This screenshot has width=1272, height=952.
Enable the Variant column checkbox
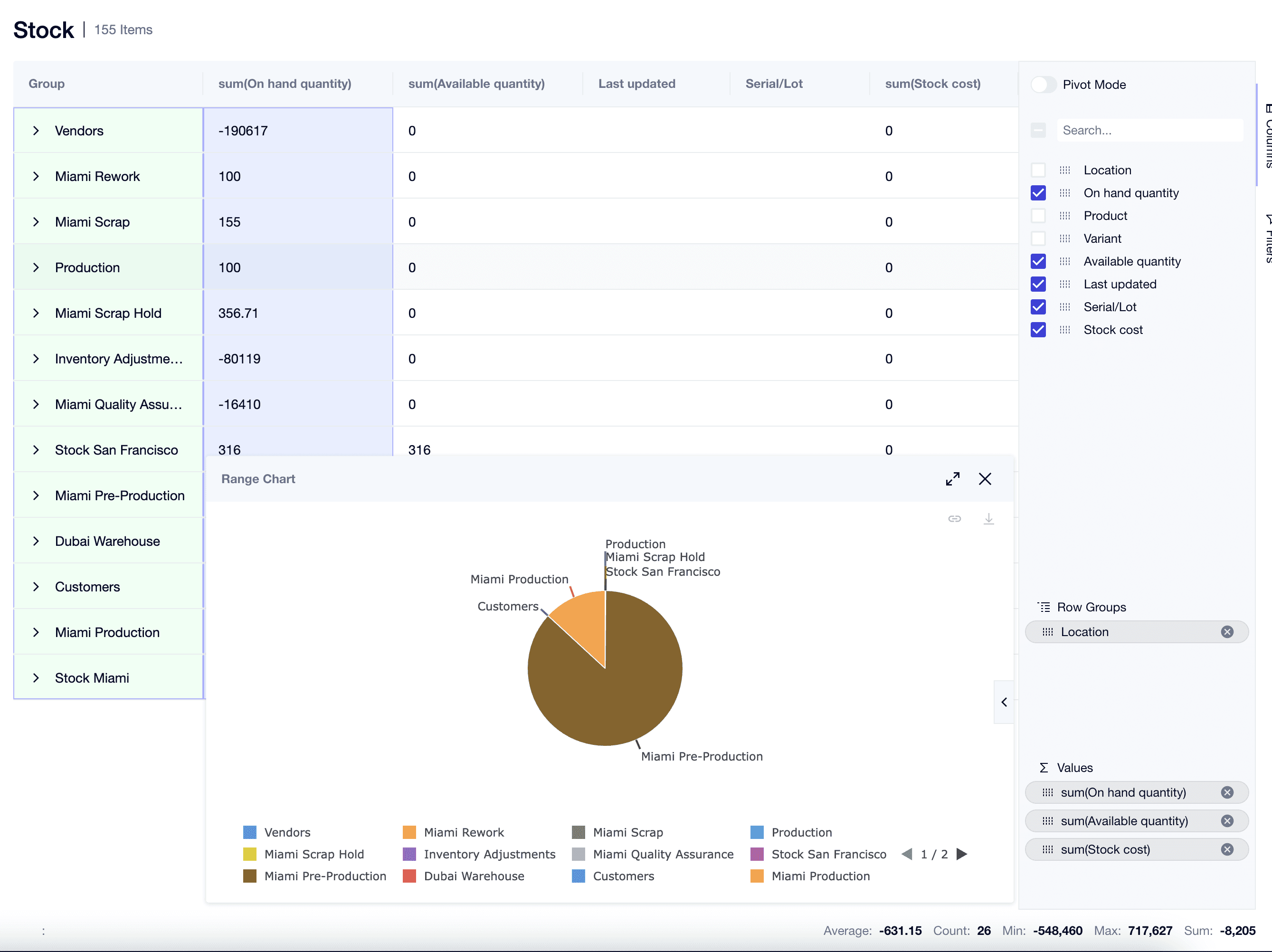1038,239
